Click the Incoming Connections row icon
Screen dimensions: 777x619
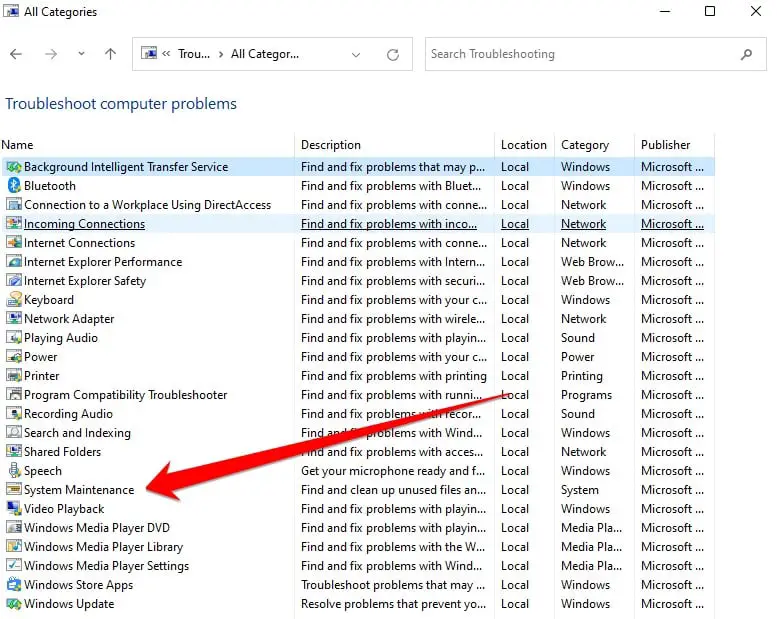14,224
